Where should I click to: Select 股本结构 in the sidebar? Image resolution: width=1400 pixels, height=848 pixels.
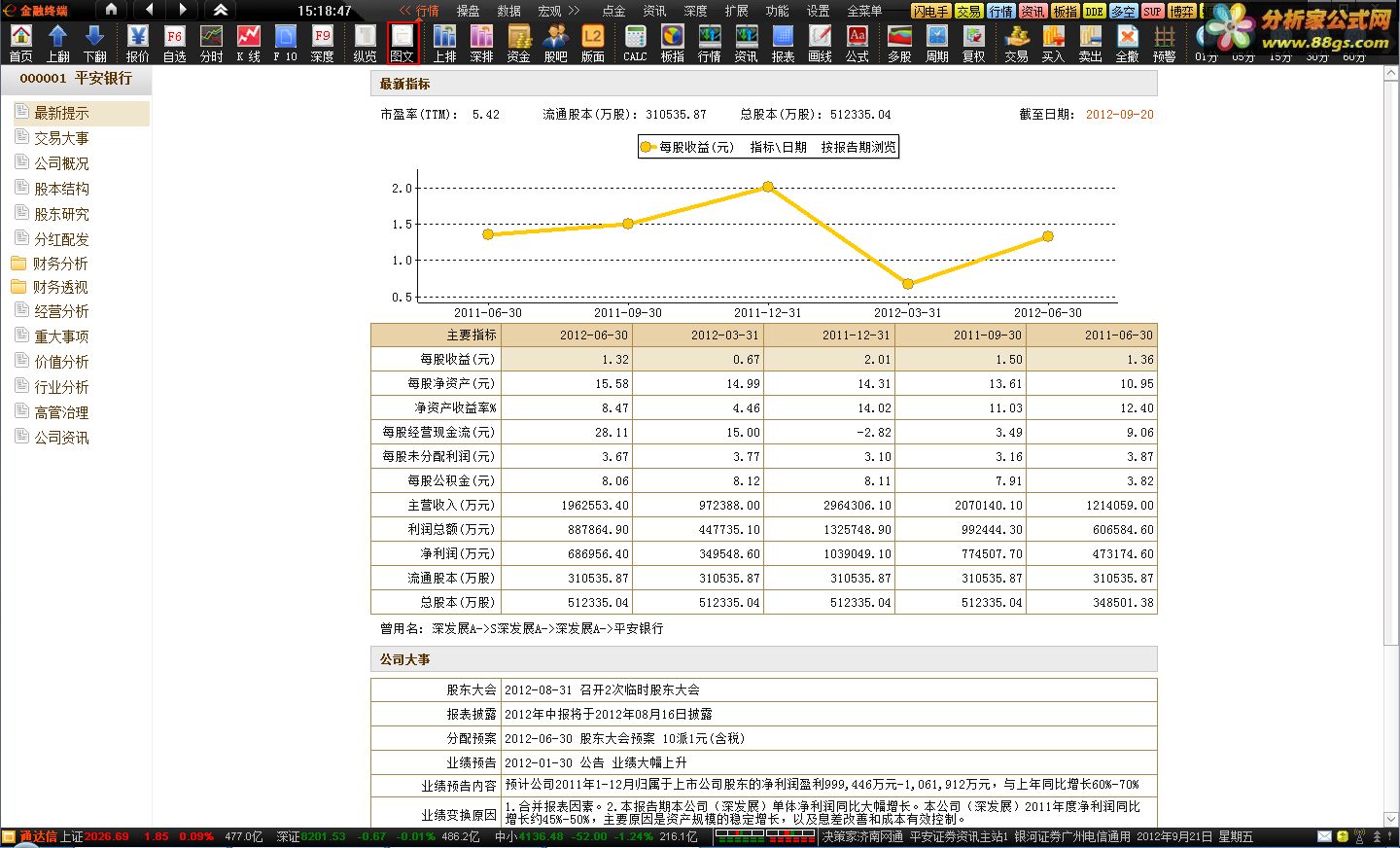pyautogui.click(x=61, y=189)
